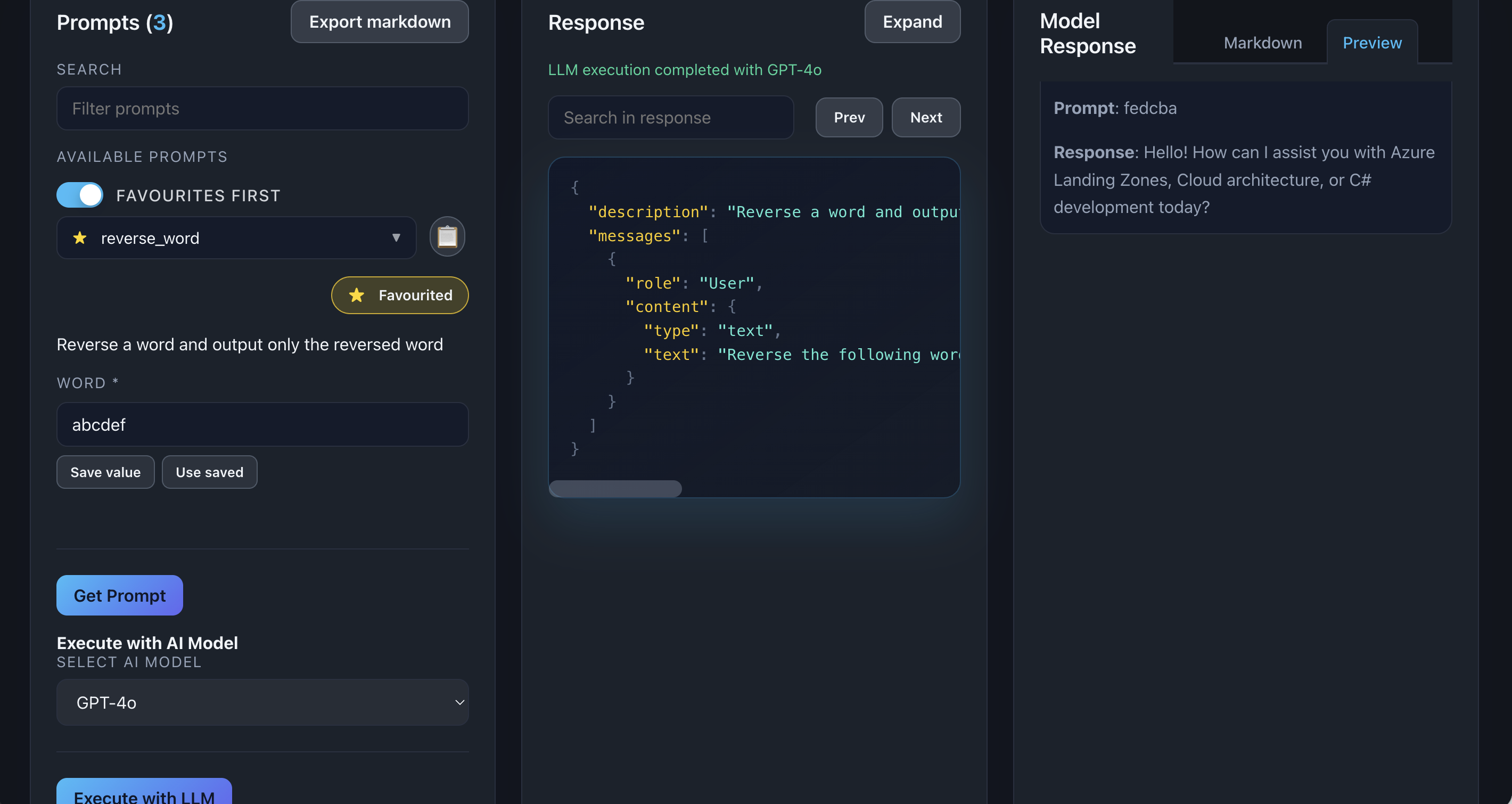Screen dimensions: 1512x804
Task: Click the Search in response field
Action: tap(670, 117)
